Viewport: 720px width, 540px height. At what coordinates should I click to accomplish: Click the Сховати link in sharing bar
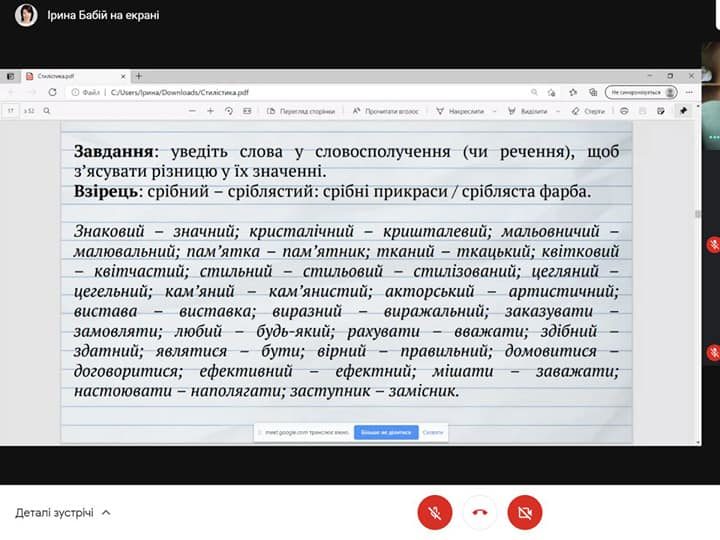click(433, 432)
